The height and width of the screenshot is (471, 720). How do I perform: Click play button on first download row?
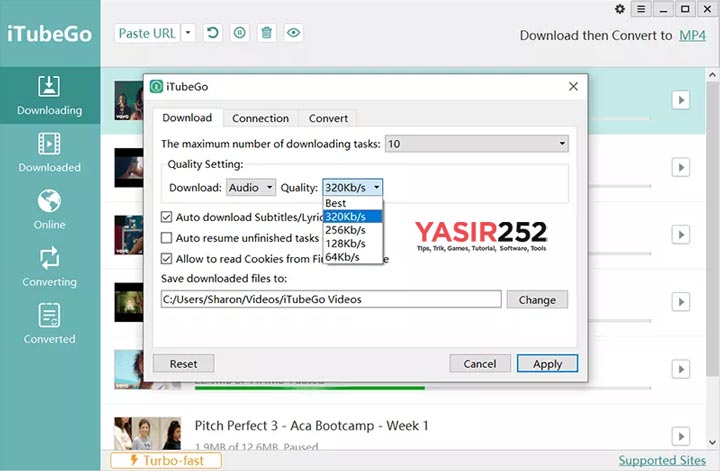(681, 100)
